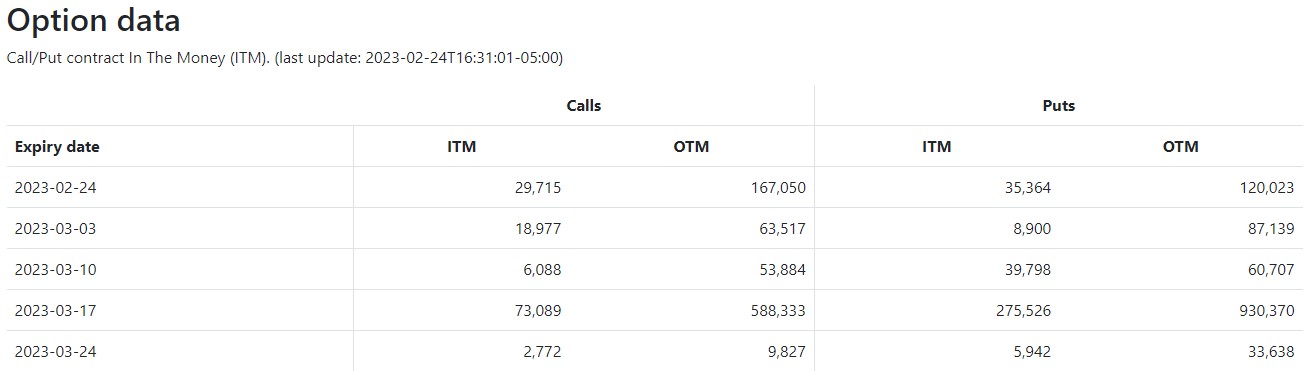
Task: Click the Option data heading
Action: point(94,20)
